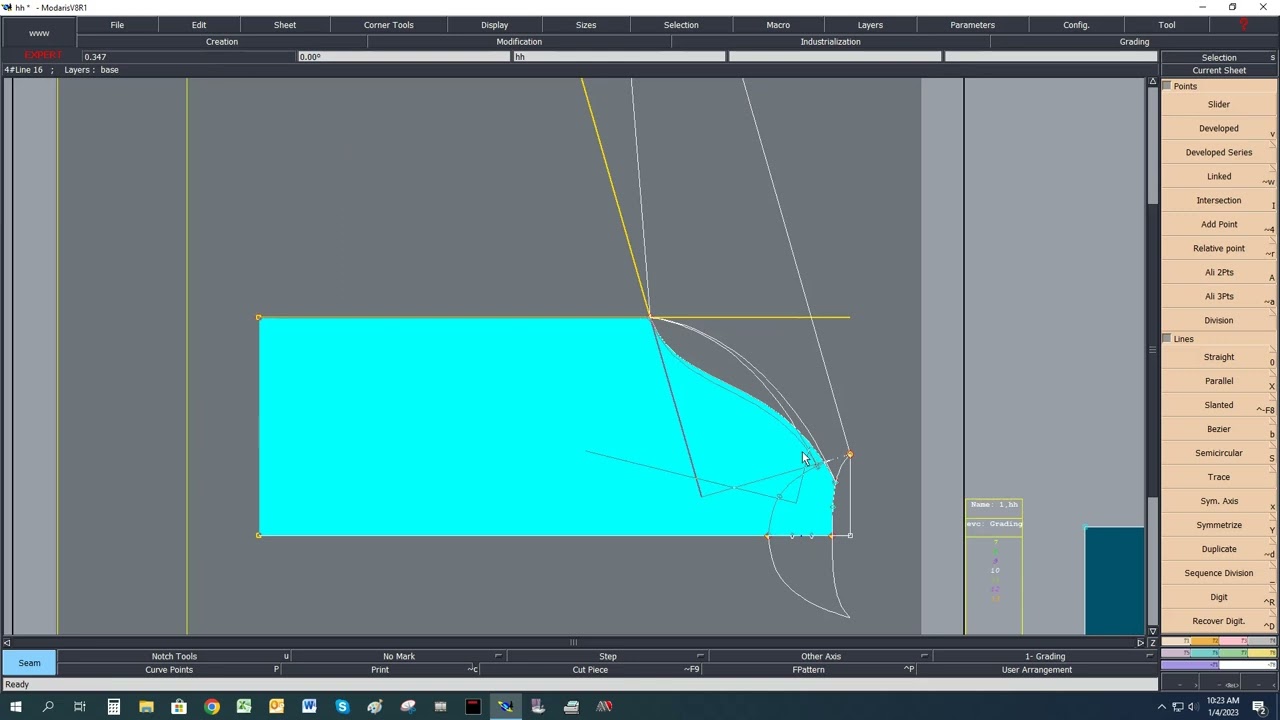Open the Sheet menu

coord(285,25)
